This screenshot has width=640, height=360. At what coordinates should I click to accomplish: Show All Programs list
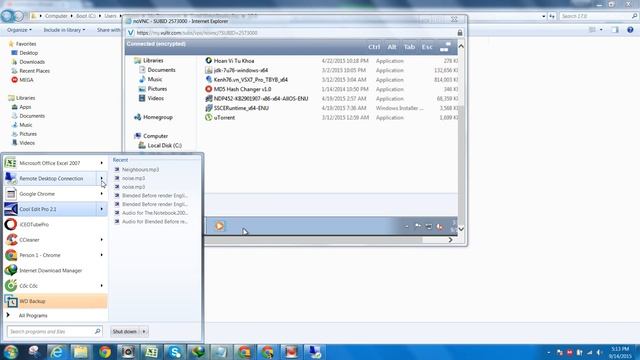click(33, 316)
